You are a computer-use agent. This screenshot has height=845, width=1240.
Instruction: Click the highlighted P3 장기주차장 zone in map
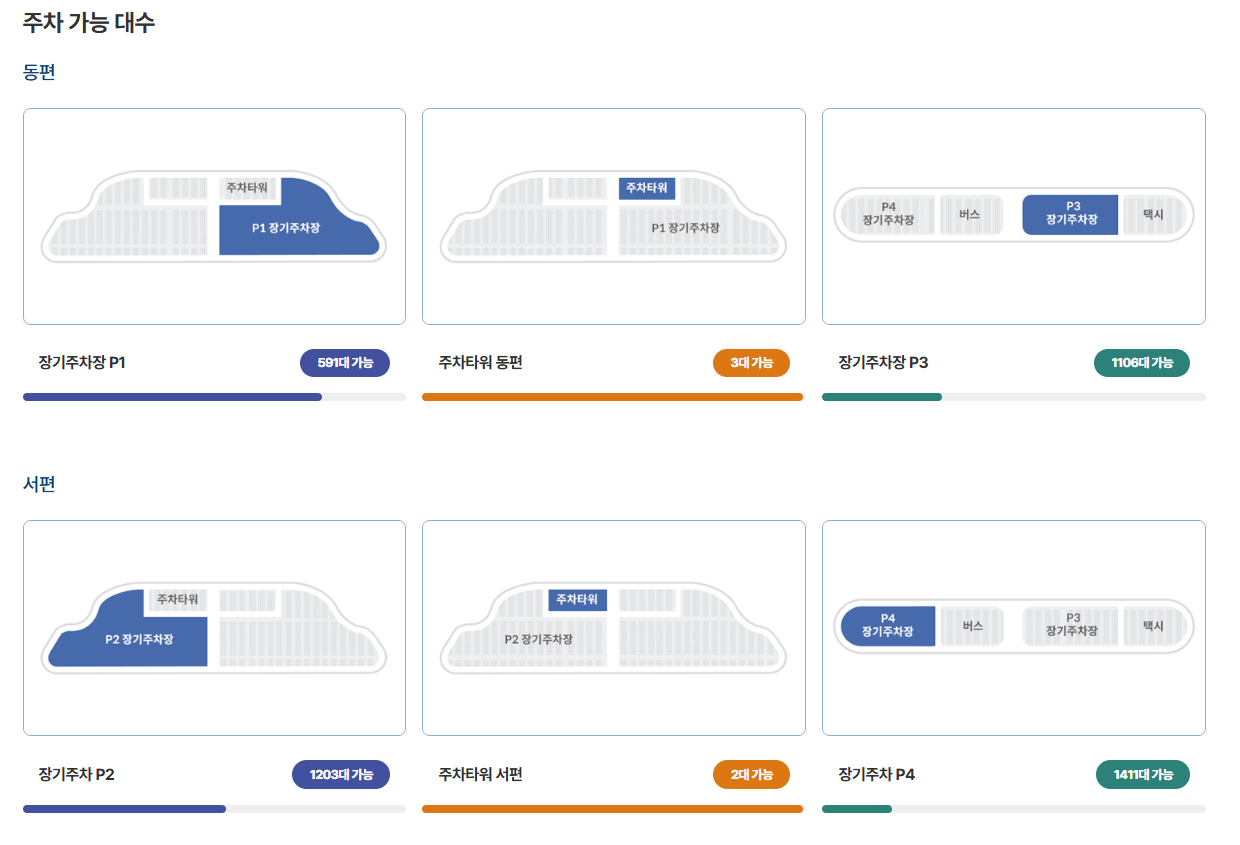[x=1070, y=214]
